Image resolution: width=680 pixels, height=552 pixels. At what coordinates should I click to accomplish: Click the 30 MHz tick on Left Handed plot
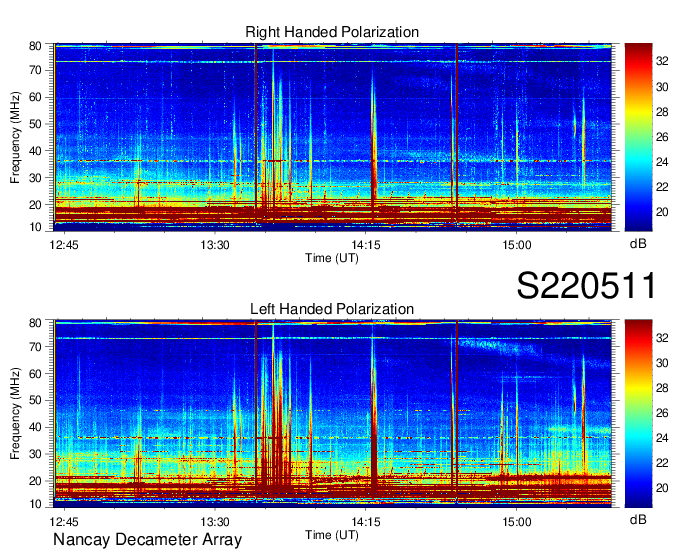tap(36, 454)
